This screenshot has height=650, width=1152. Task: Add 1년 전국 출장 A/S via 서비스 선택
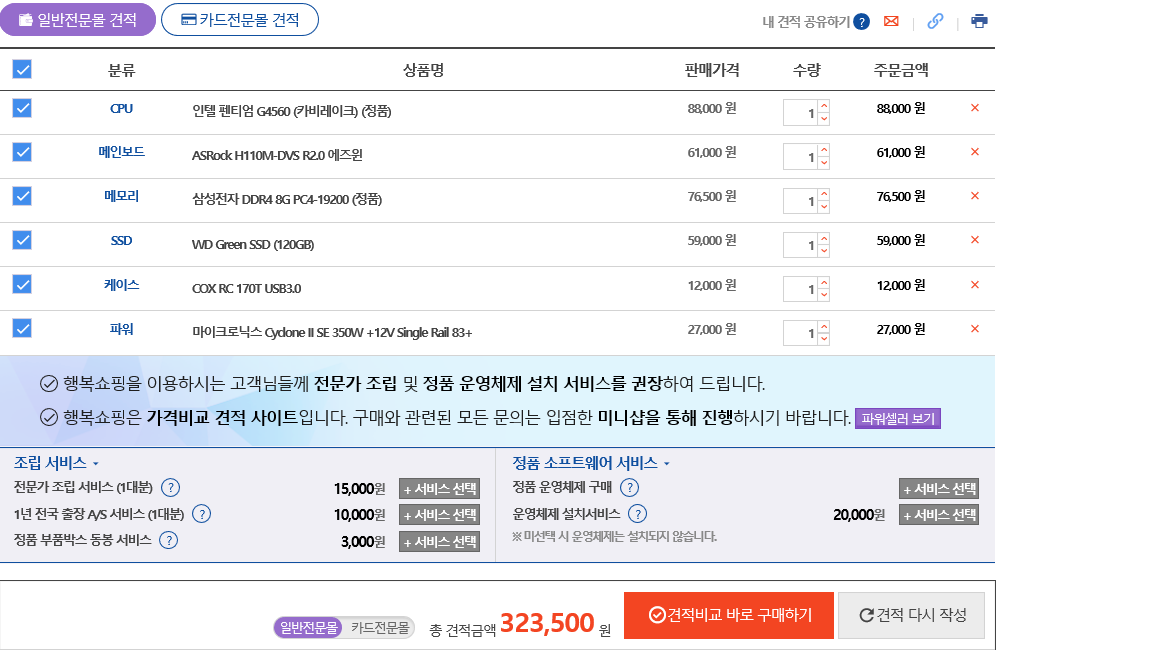click(439, 516)
